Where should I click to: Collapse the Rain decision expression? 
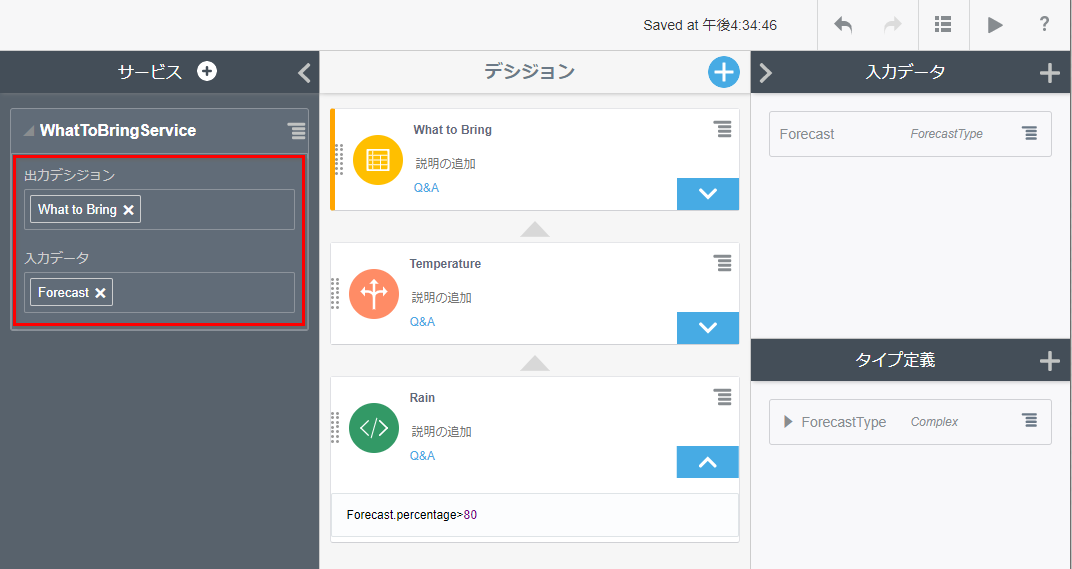pos(708,462)
